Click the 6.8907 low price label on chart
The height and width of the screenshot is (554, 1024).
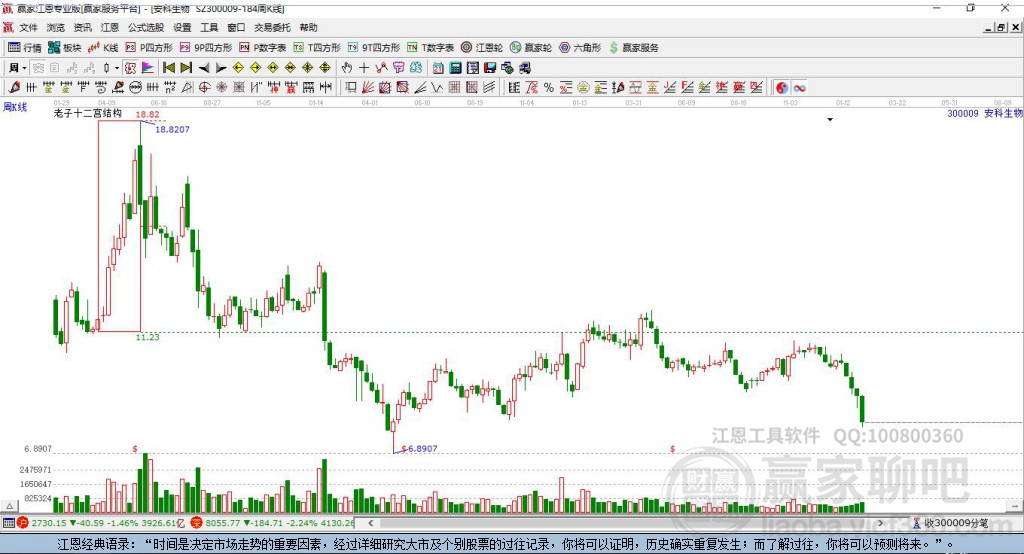423,448
